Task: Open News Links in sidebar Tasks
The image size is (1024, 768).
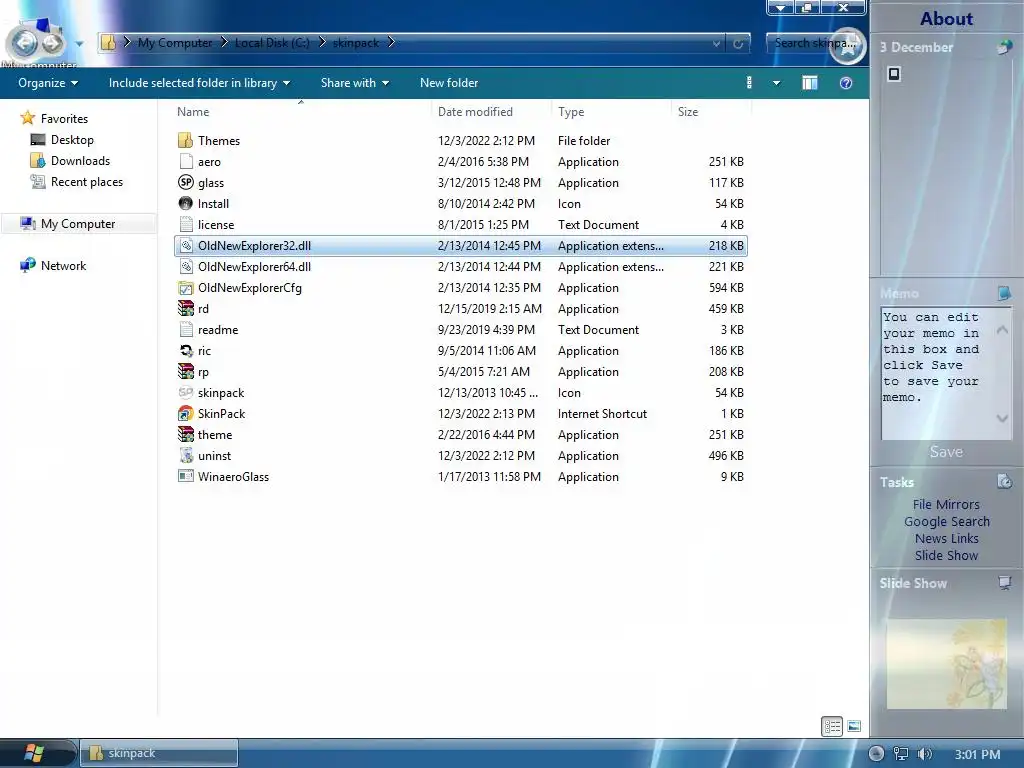Action: tap(946, 538)
